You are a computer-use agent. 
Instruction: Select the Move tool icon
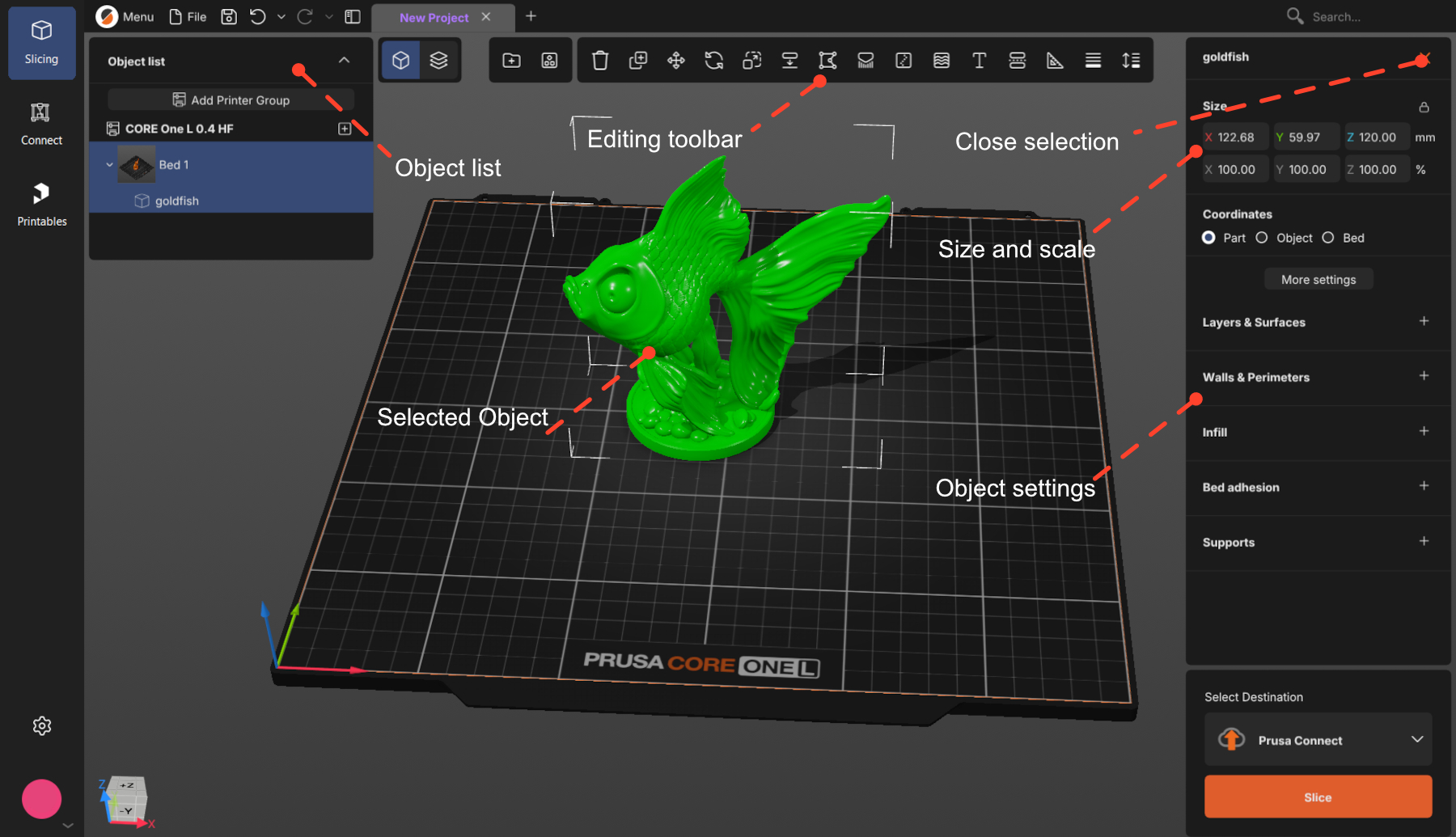(675, 61)
